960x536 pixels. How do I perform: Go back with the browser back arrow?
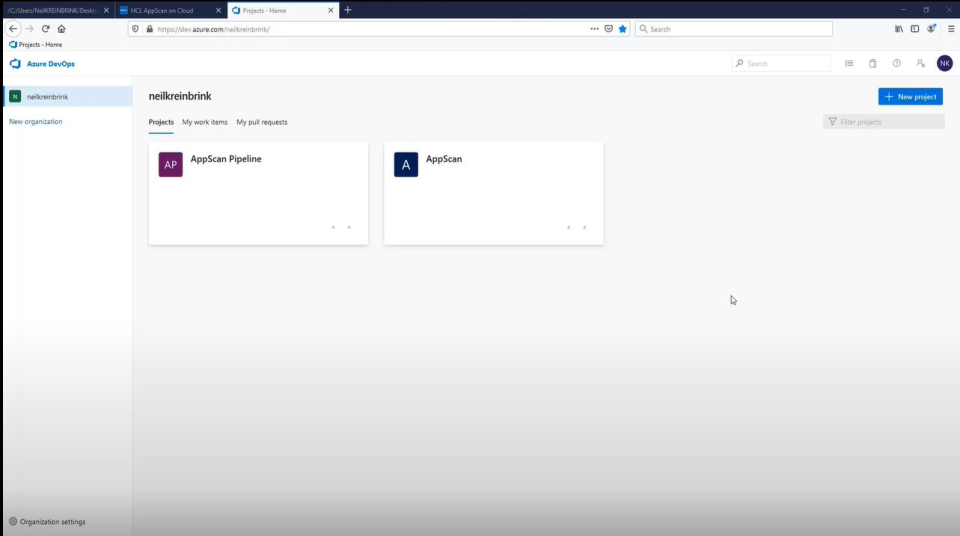coord(13,29)
